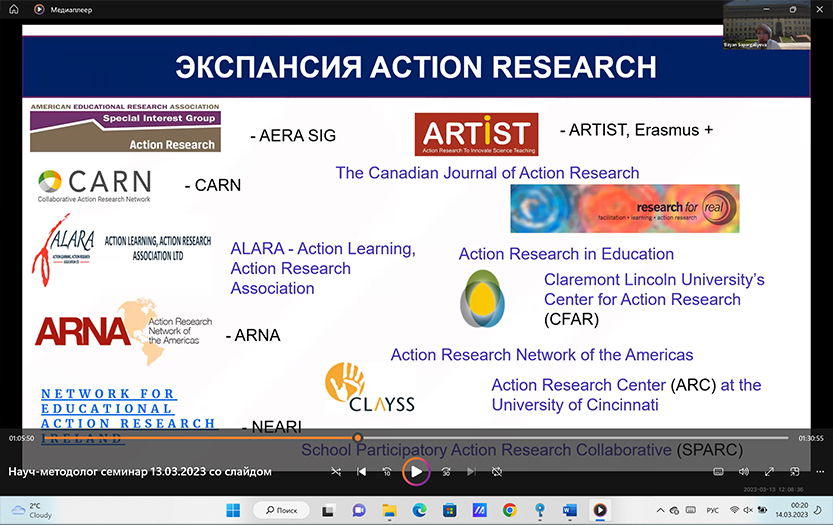Viewport: 833px width, 525px height.
Task: Open Google Chrome from the taskbar
Action: point(509,510)
